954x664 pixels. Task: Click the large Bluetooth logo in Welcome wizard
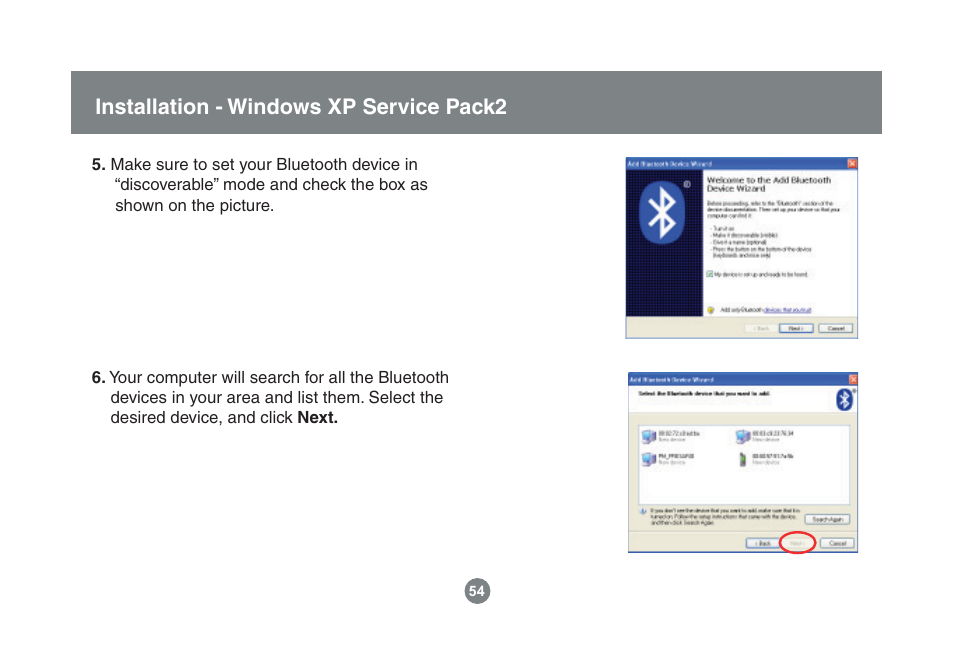pyautogui.click(x=662, y=212)
